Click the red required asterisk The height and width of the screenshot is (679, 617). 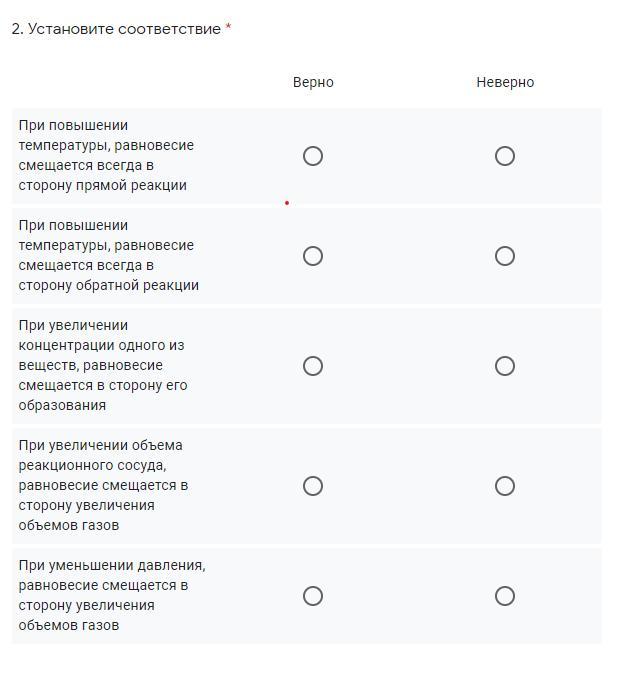click(x=228, y=27)
